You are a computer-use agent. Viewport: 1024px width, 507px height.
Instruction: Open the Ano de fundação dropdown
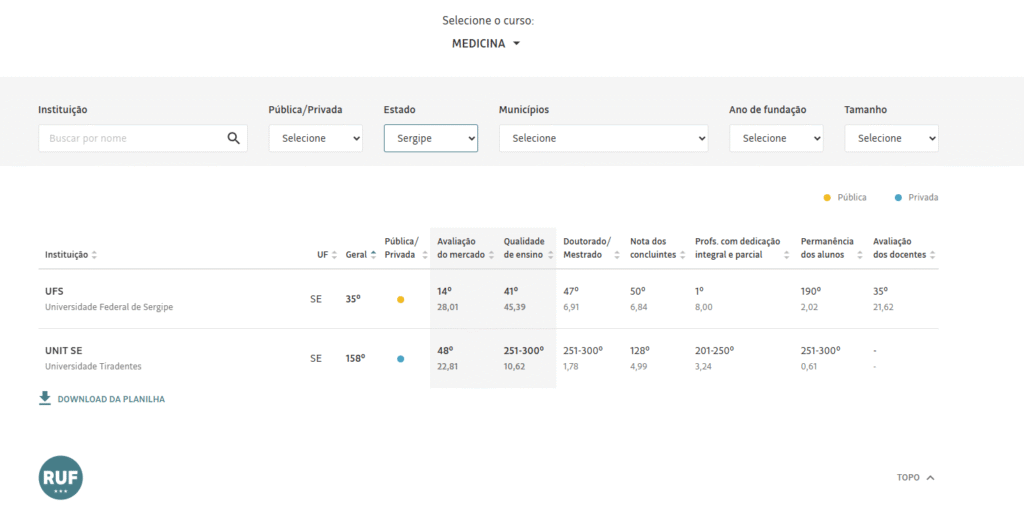[x=776, y=138]
